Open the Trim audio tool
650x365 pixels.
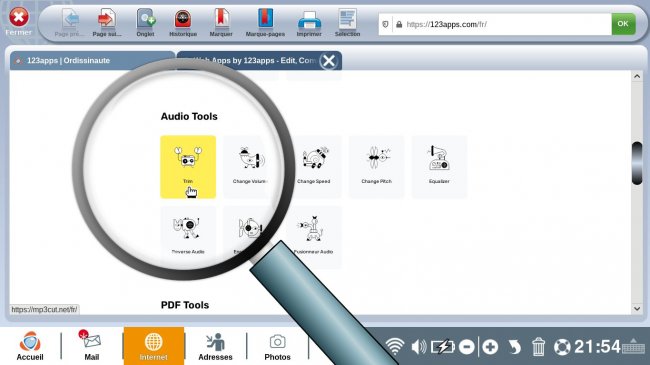pyautogui.click(x=188, y=167)
